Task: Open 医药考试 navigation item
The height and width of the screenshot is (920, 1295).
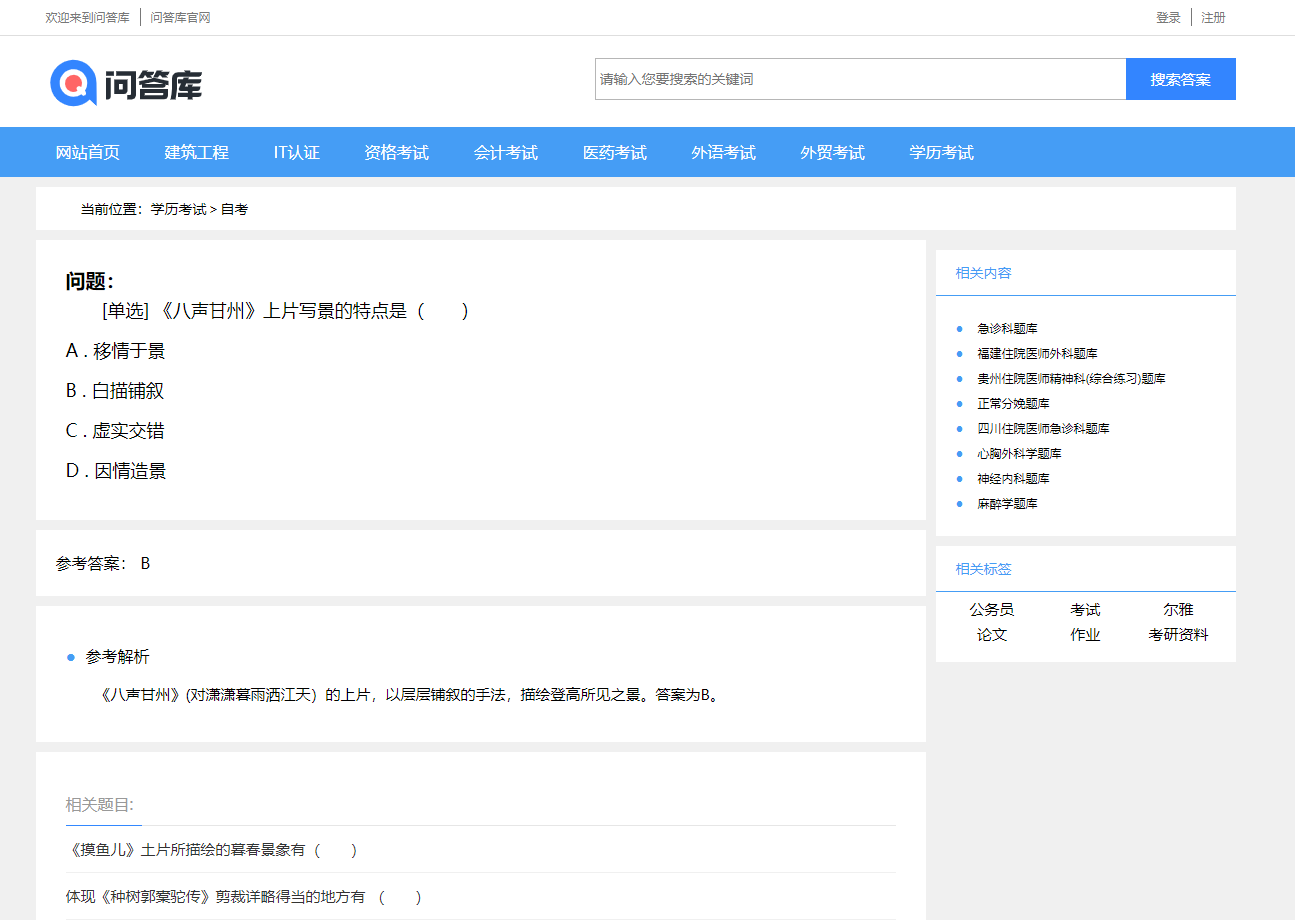Action: click(x=615, y=152)
